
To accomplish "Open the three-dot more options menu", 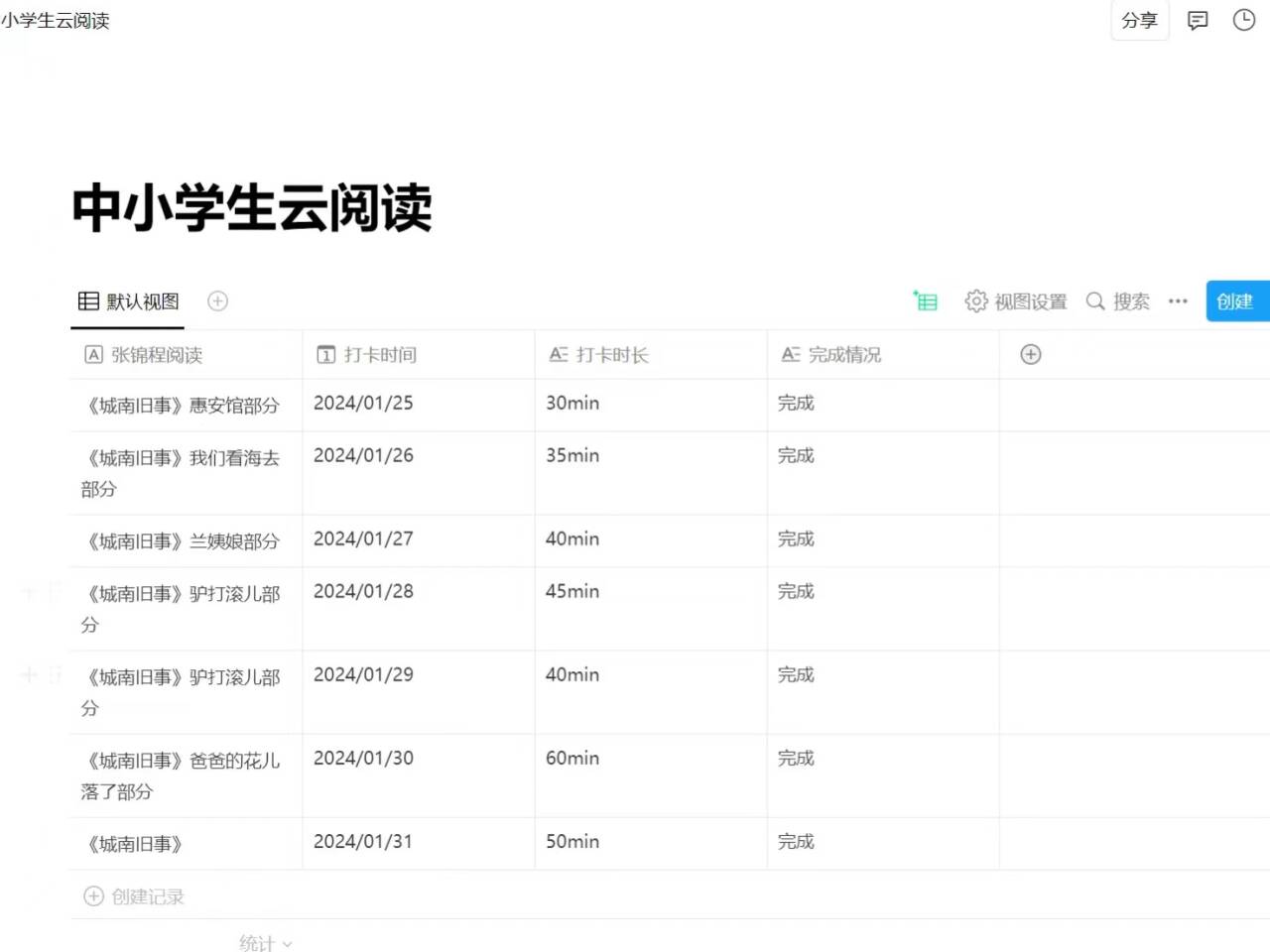I will coord(1178,300).
